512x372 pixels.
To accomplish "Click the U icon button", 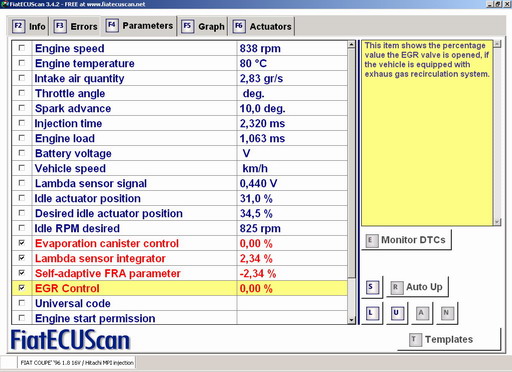I will coord(397,313).
